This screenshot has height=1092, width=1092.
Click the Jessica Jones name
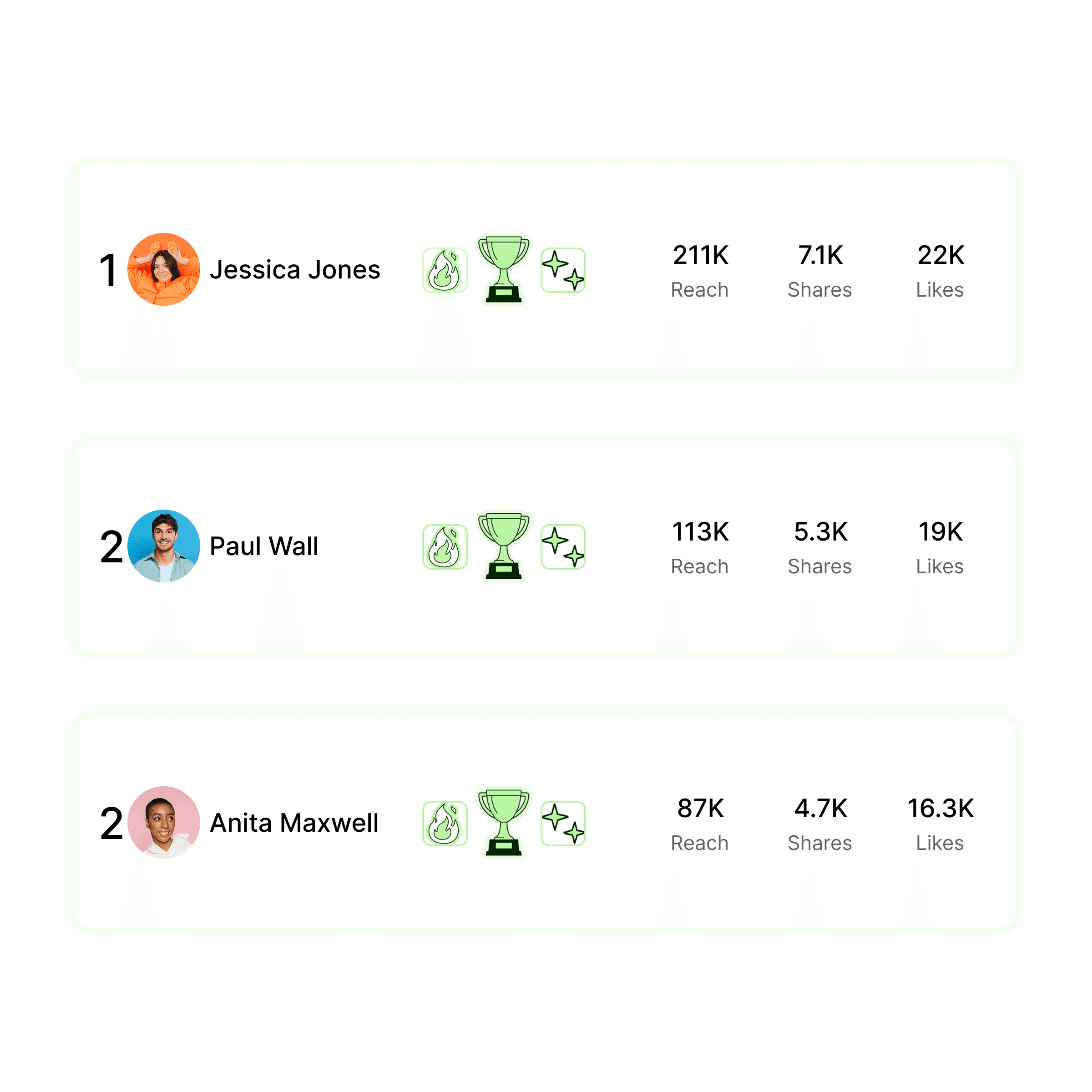[294, 270]
